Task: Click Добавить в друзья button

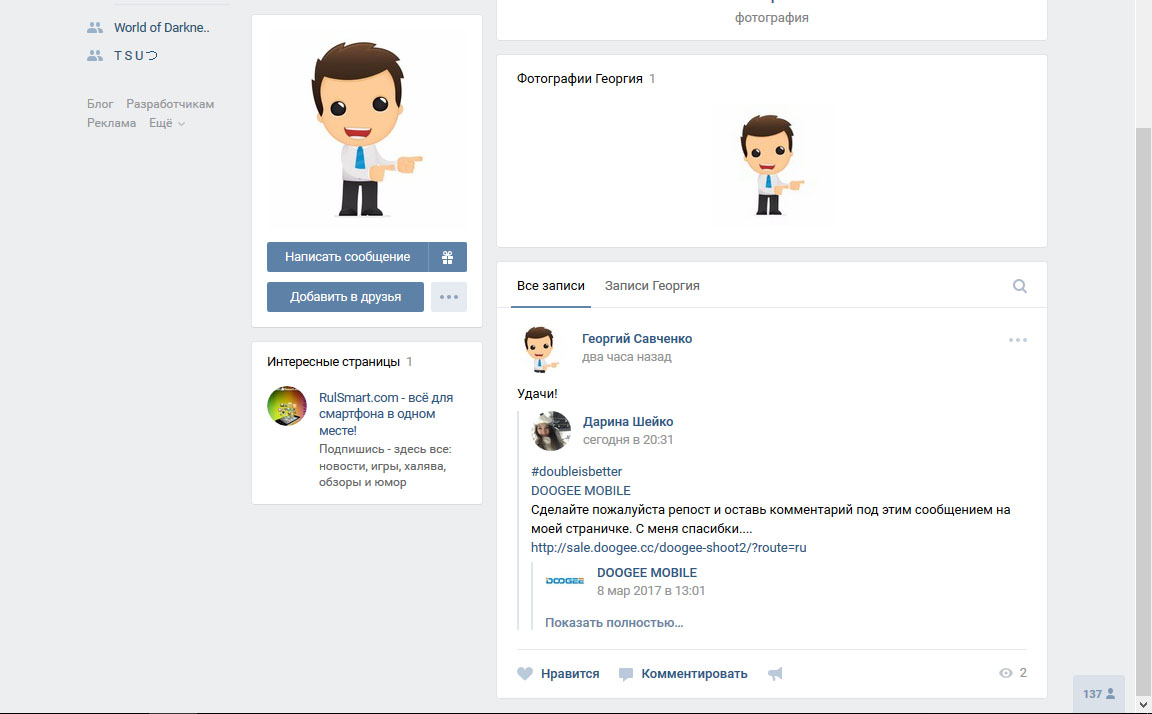Action: point(345,297)
